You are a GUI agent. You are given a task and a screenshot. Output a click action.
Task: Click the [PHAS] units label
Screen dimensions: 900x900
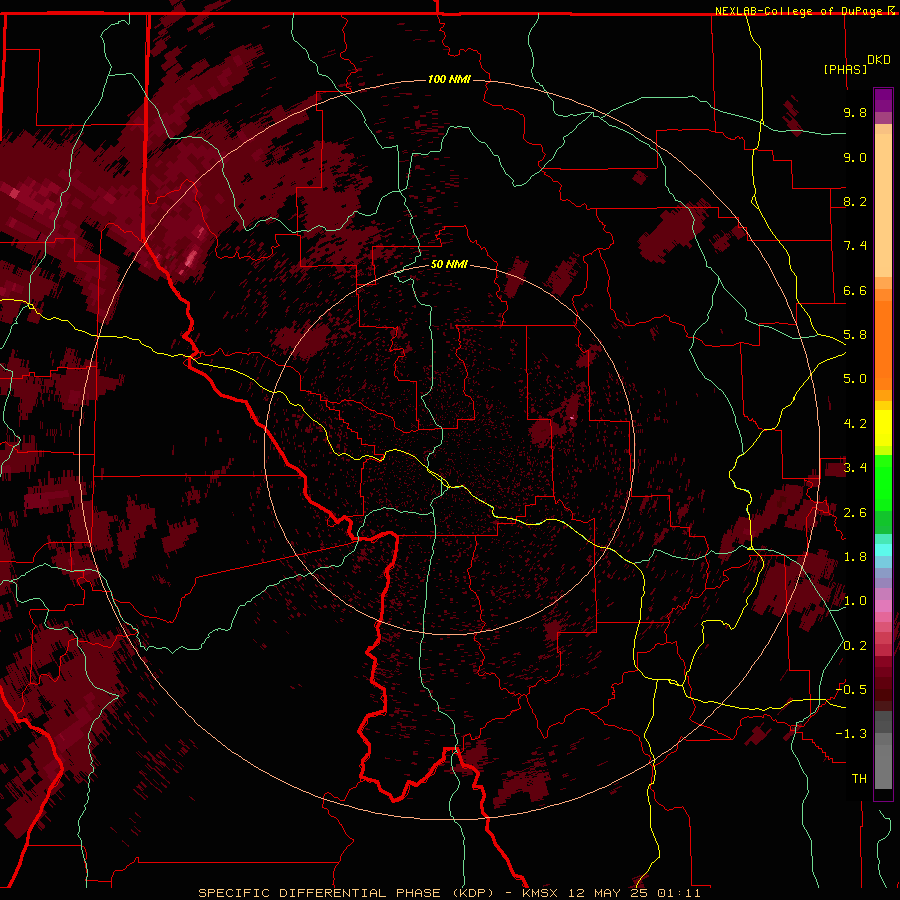(845, 69)
